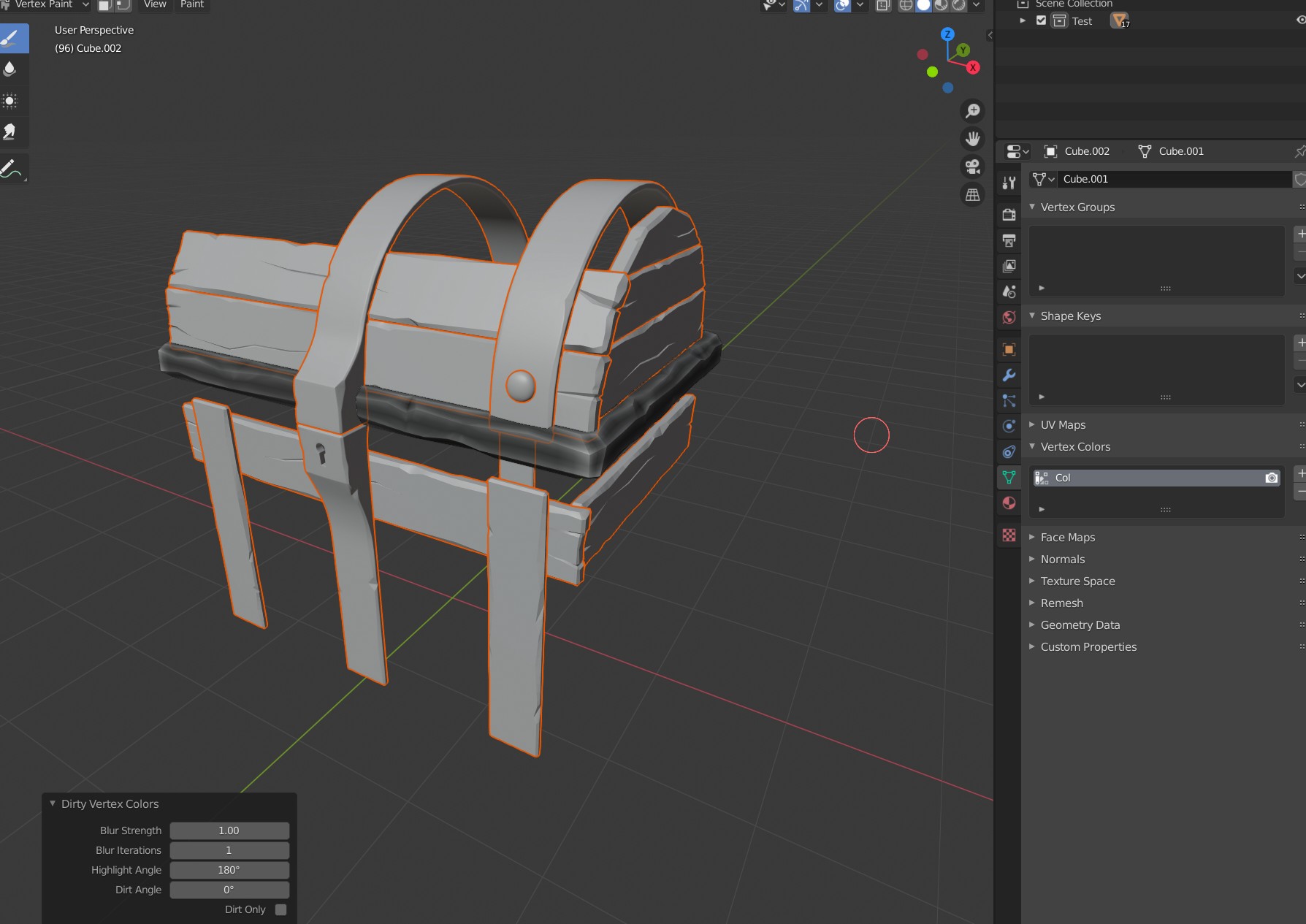This screenshot has width=1306, height=924.
Task: Open the View menu
Action: [x=155, y=4]
